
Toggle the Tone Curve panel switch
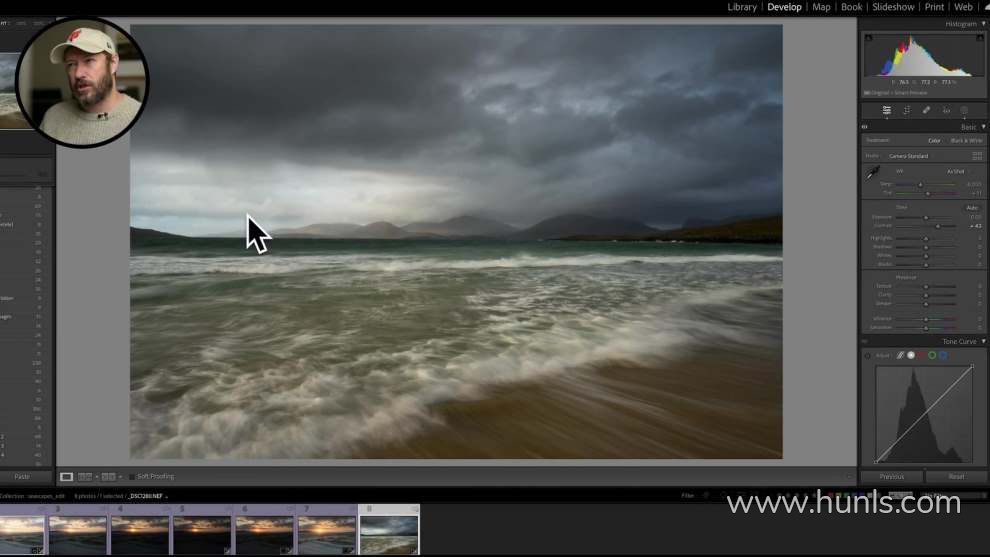coord(865,342)
